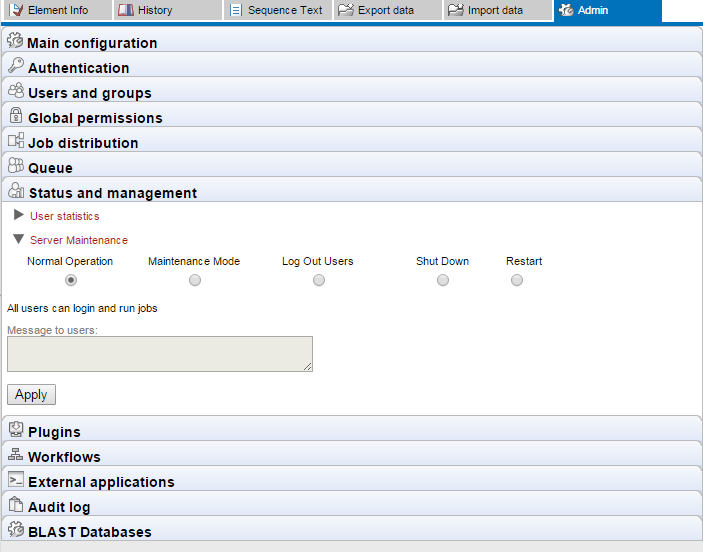The width and height of the screenshot is (703, 552).
Task: Click the Authentication key icon
Action: pos(16,65)
